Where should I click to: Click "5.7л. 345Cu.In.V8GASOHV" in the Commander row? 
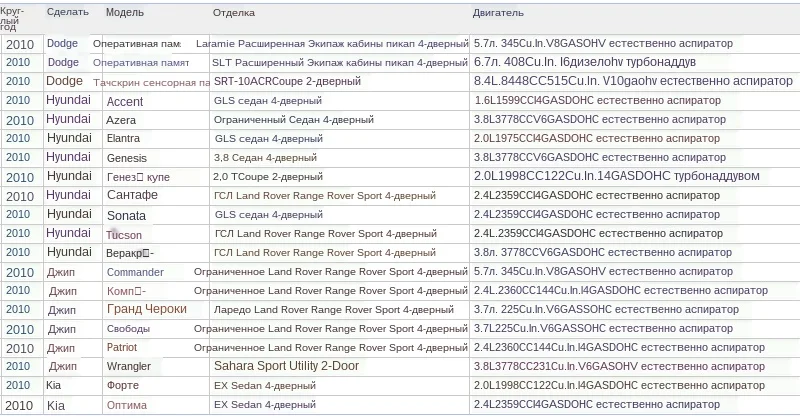[603, 272]
